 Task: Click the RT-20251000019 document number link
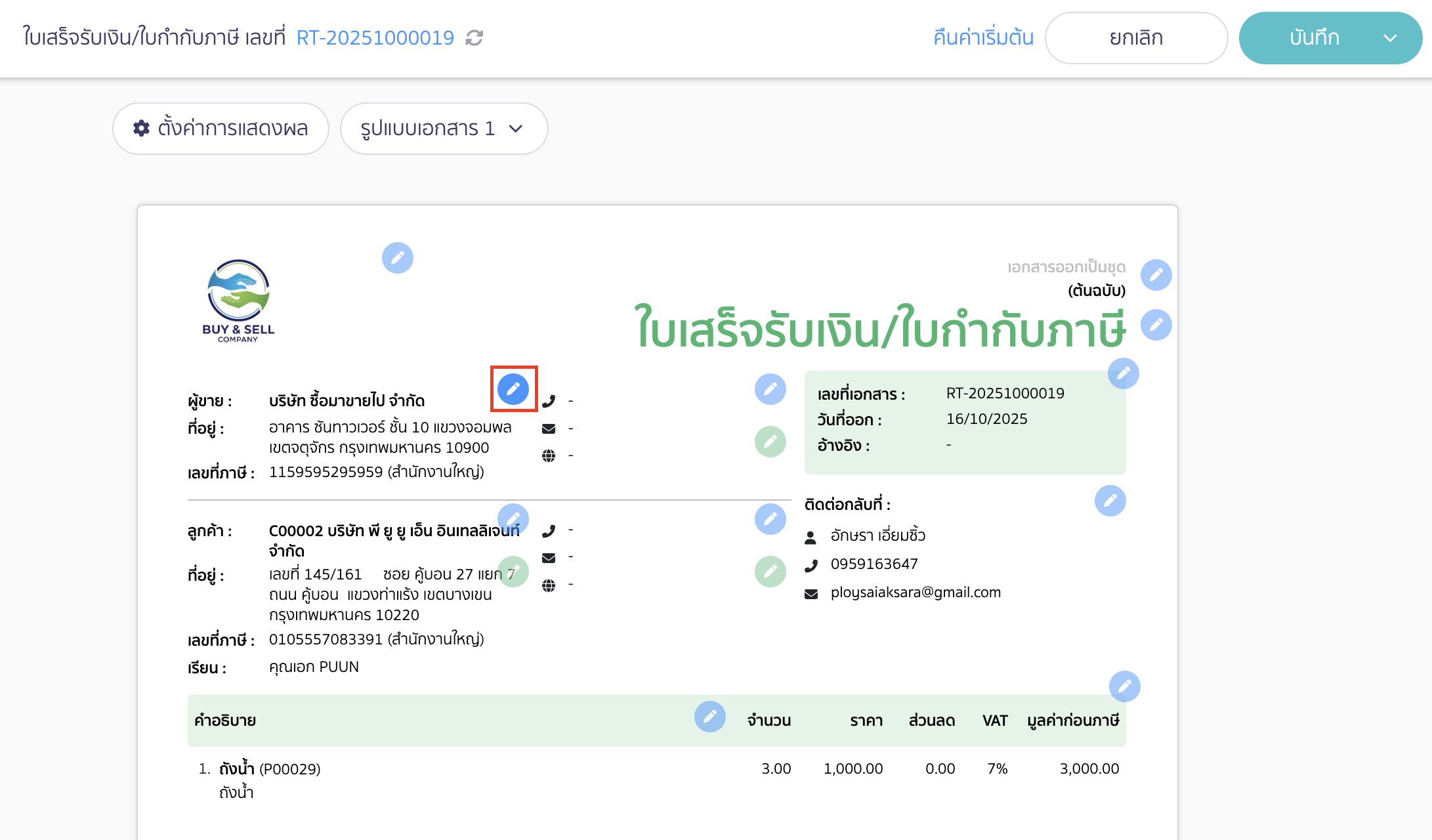point(375,38)
